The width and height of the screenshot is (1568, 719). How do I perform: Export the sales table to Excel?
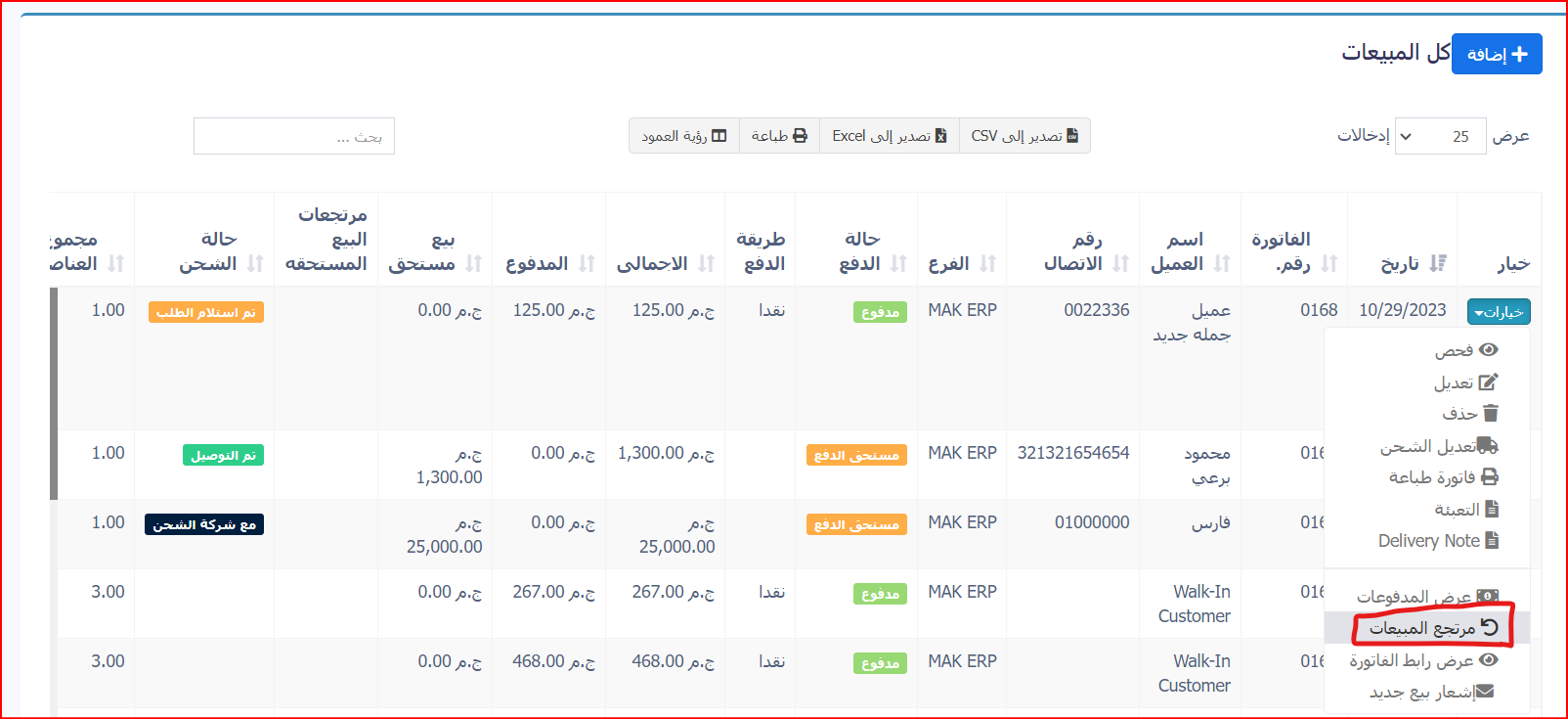(889, 136)
